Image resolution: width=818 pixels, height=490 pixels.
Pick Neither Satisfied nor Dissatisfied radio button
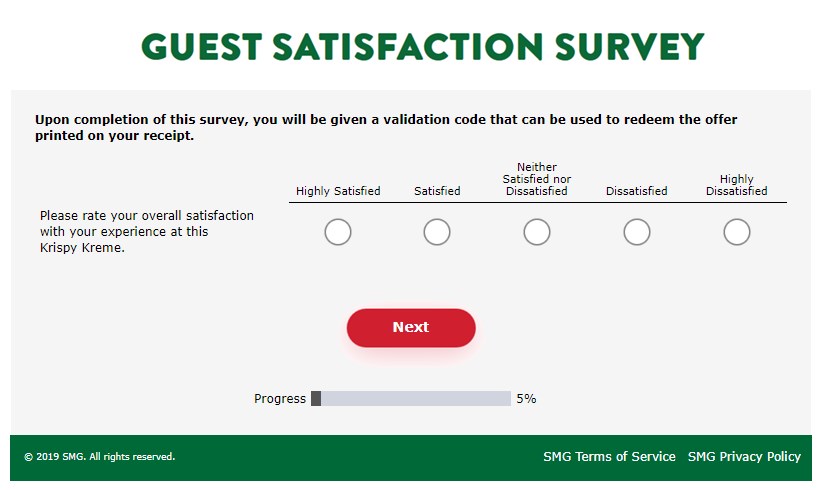tap(537, 232)
